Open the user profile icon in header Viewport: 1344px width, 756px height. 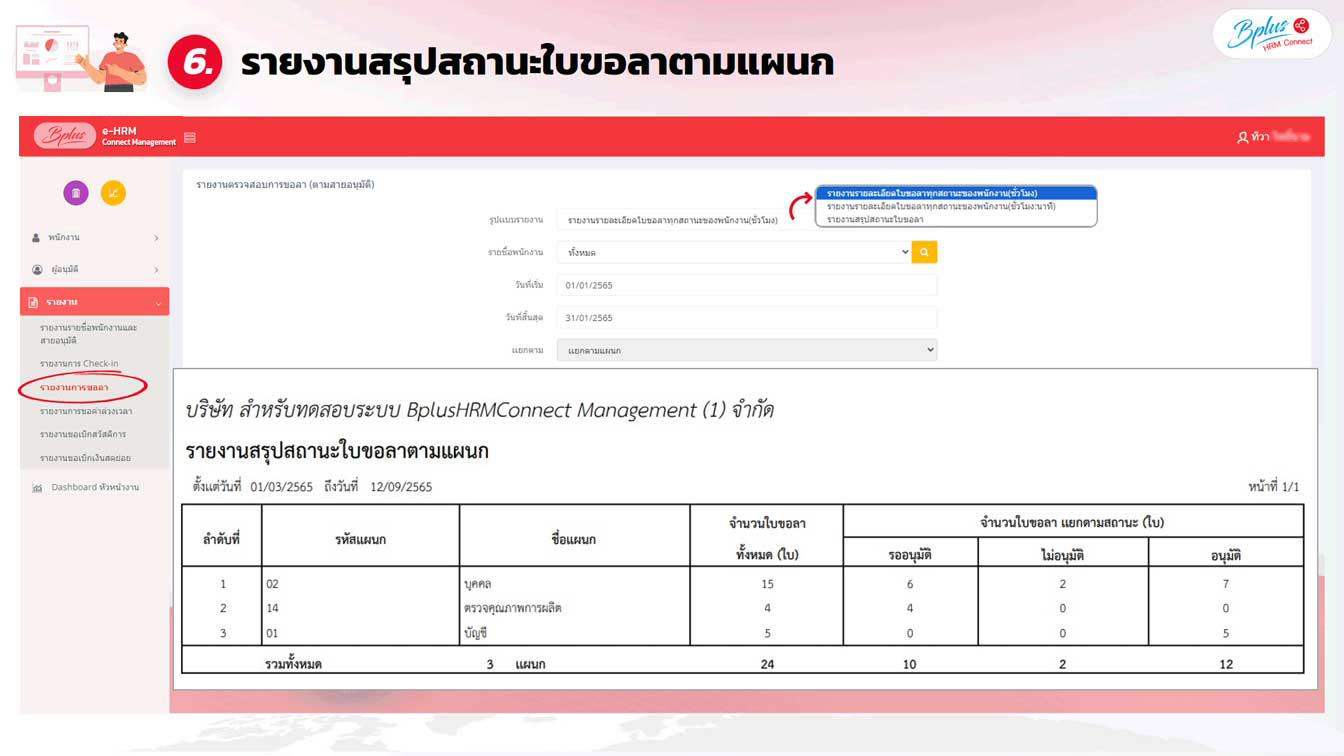click(1243, 137)
